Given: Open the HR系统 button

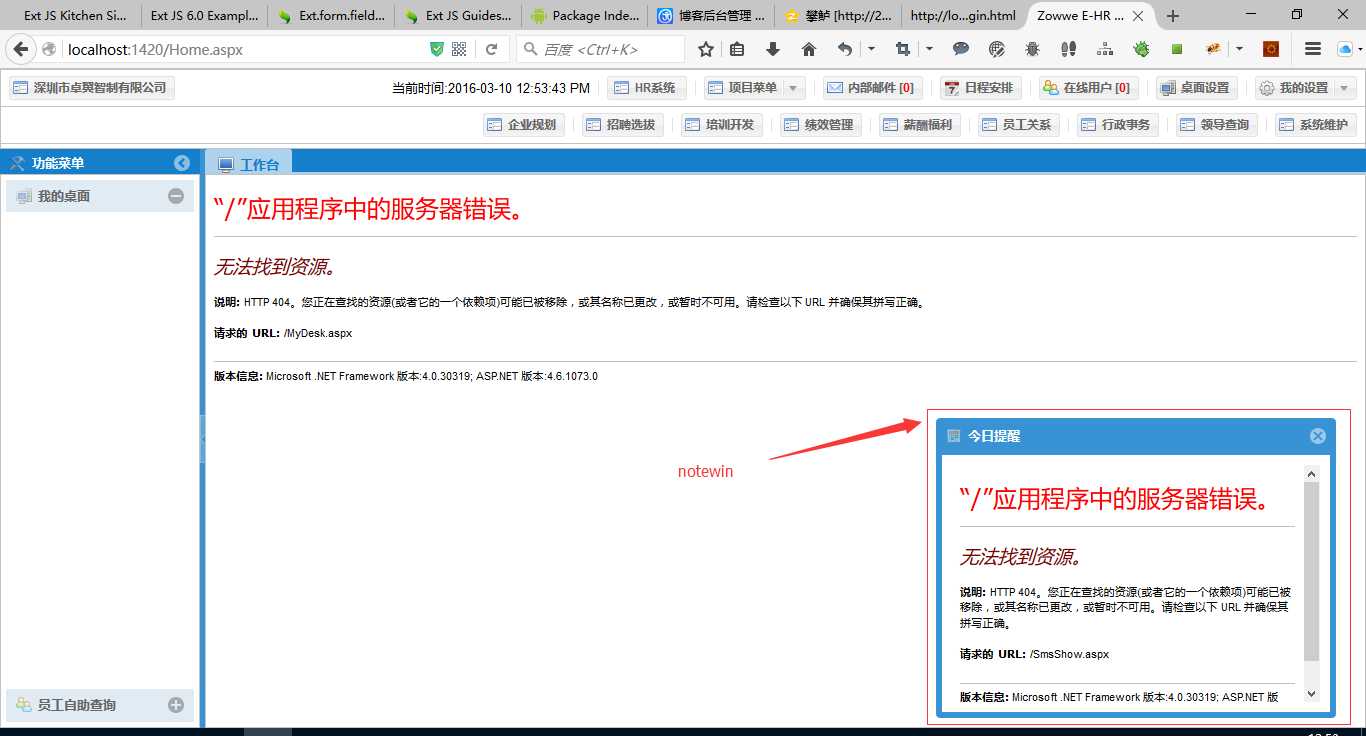Looking at the screenshot, I should (645, 88).
